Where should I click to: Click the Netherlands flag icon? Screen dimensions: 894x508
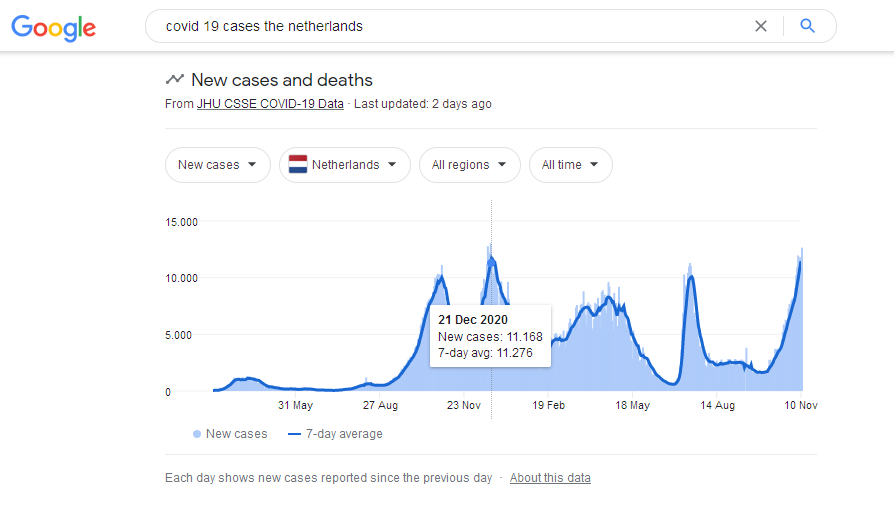[x=298, y=165]
